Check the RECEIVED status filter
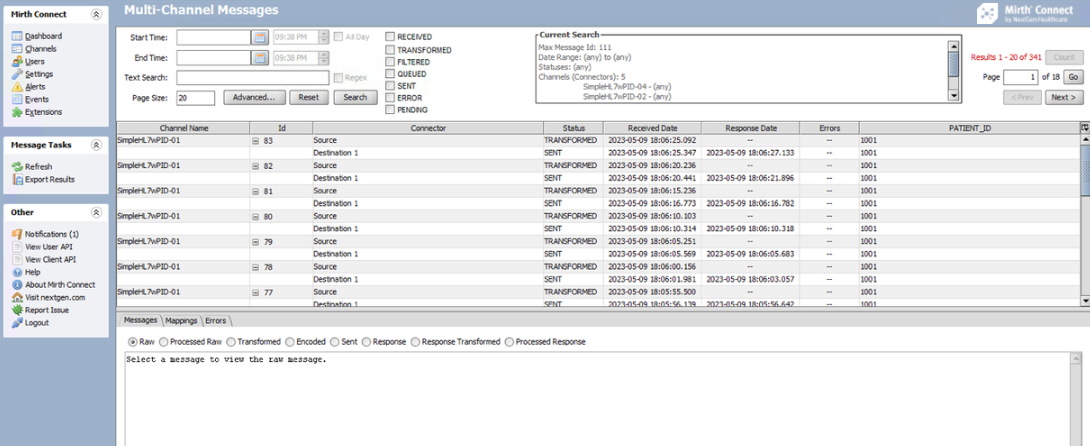1090x446 pixels. (390, 37)
